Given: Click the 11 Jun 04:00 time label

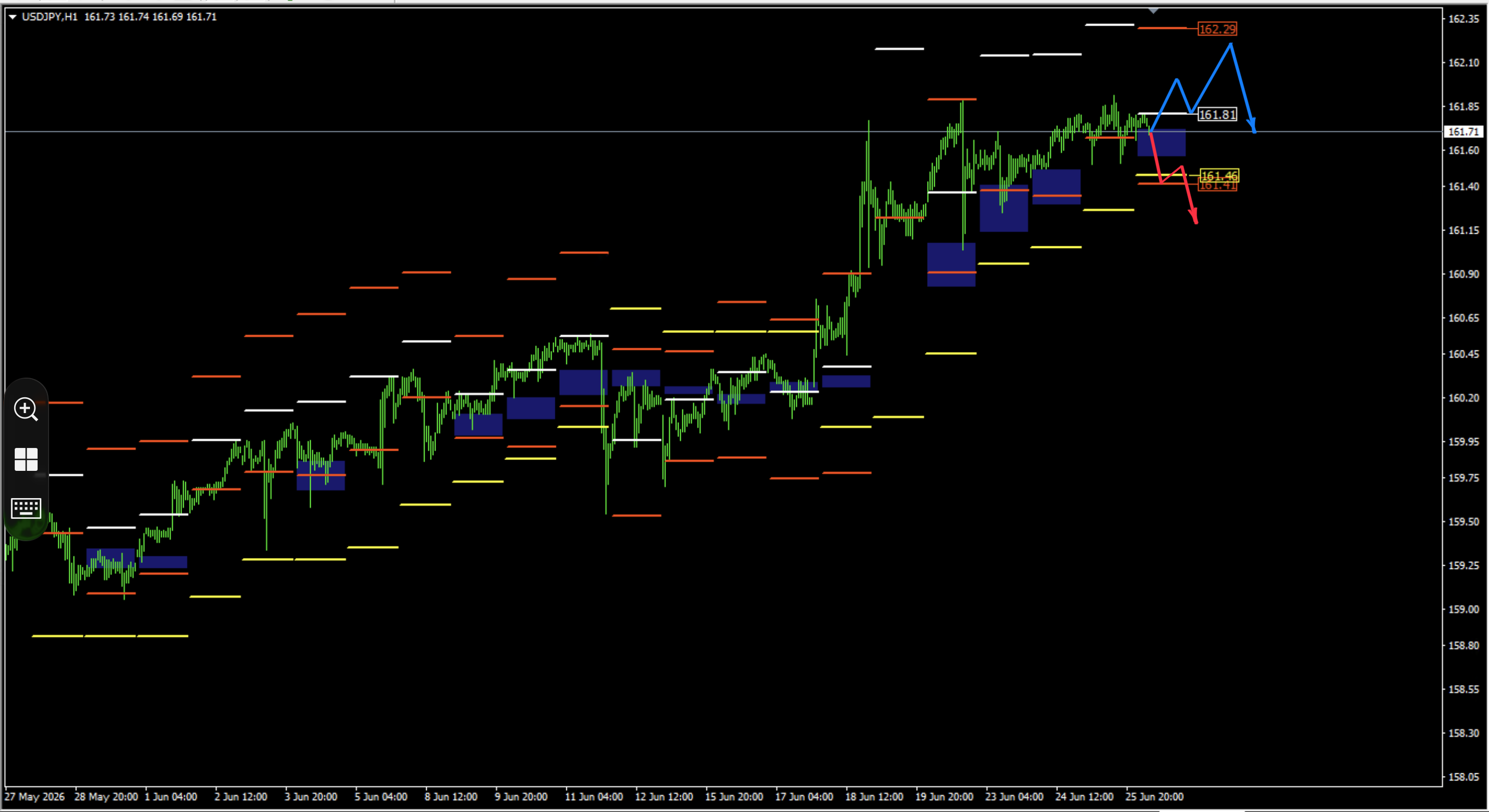Looking at the screenshot, I should point(594,796).
